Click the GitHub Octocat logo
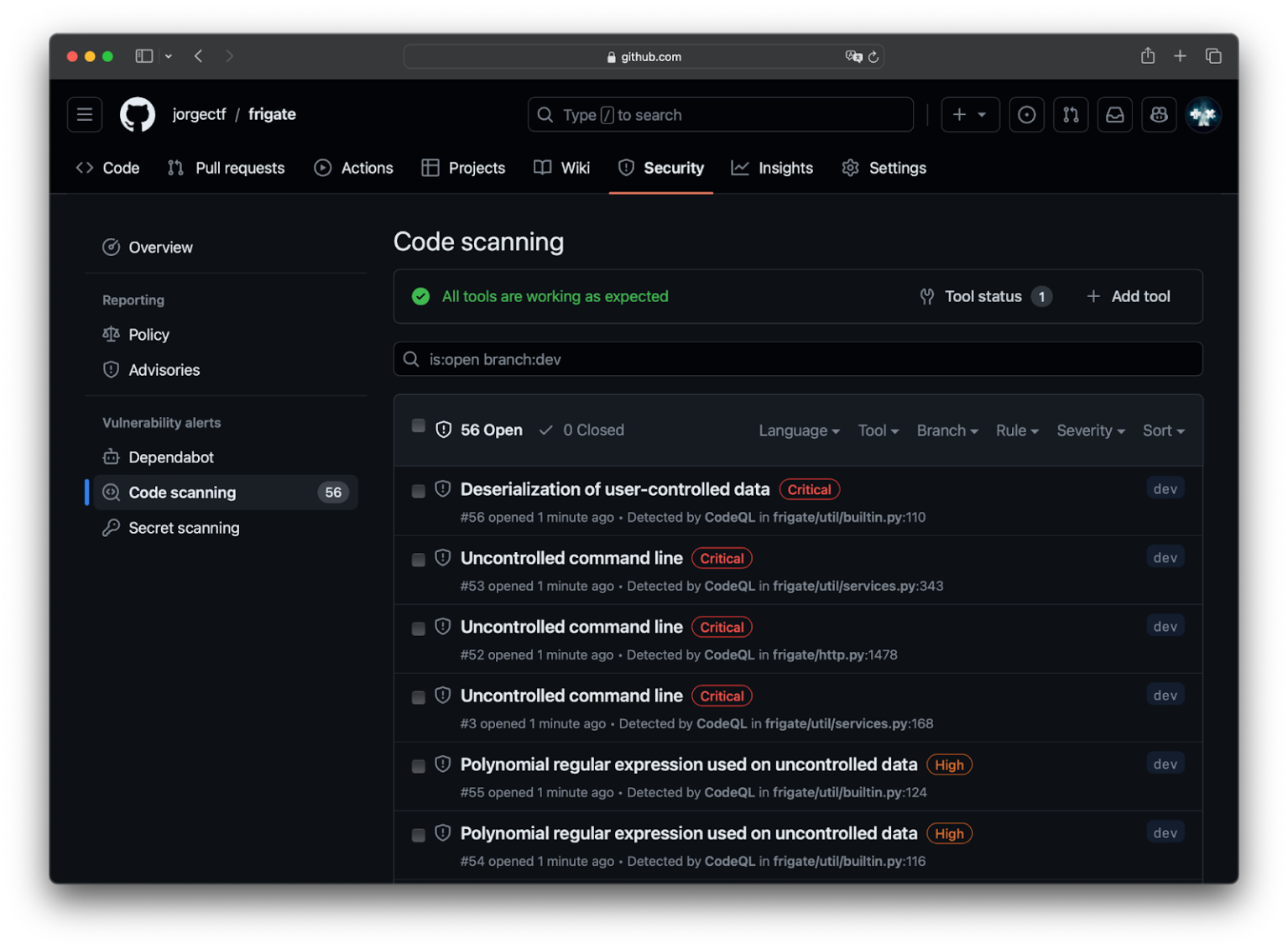 138,115
